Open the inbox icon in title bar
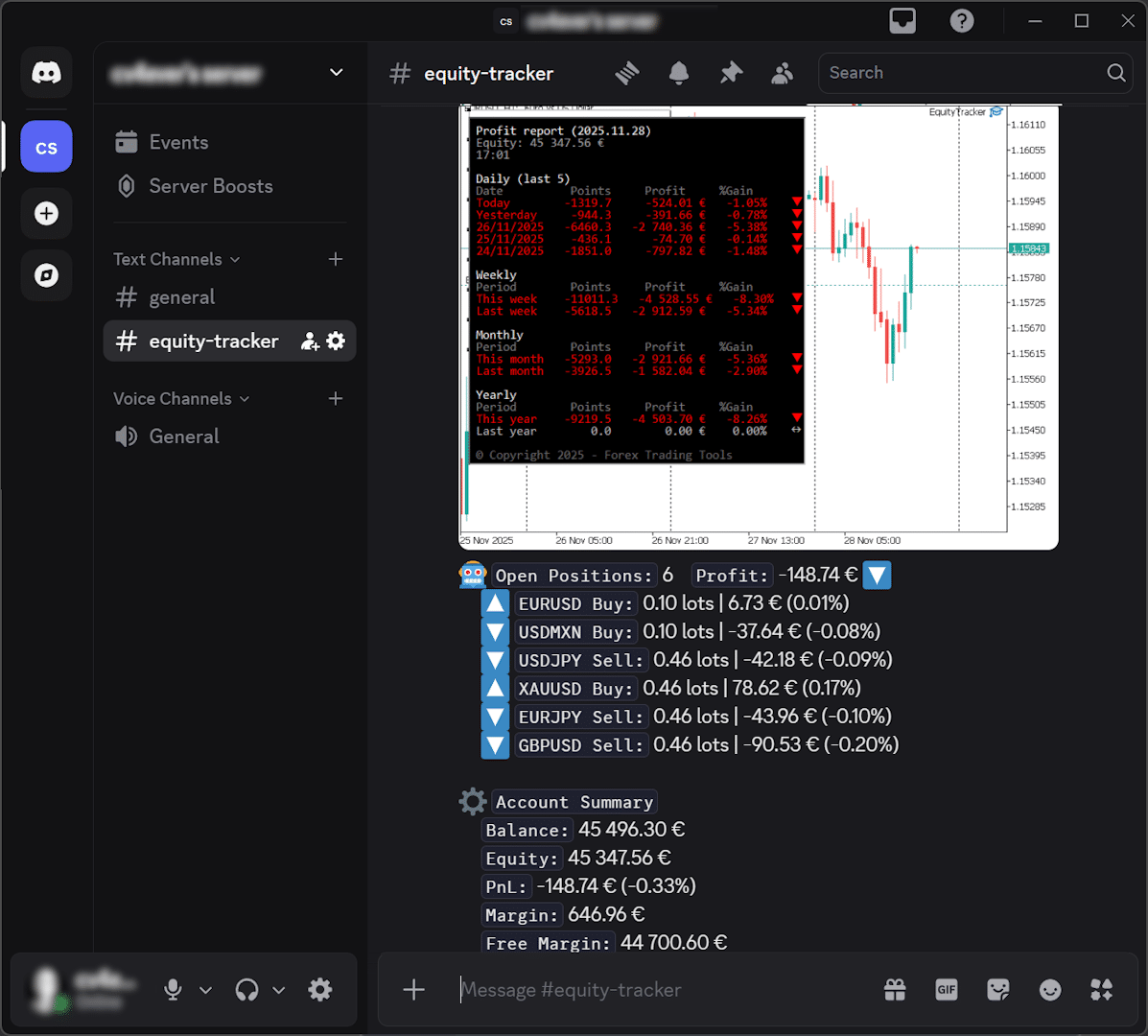Viewport: 1148px width, 1036px height. (x=902, y=21)
